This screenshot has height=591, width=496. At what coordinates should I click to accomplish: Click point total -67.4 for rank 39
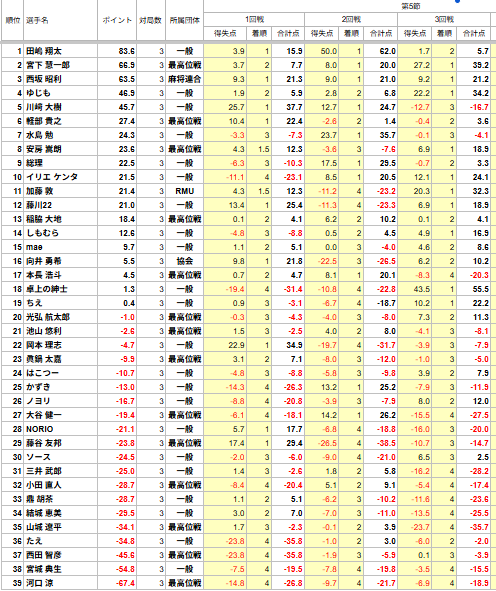coord(125,583)
